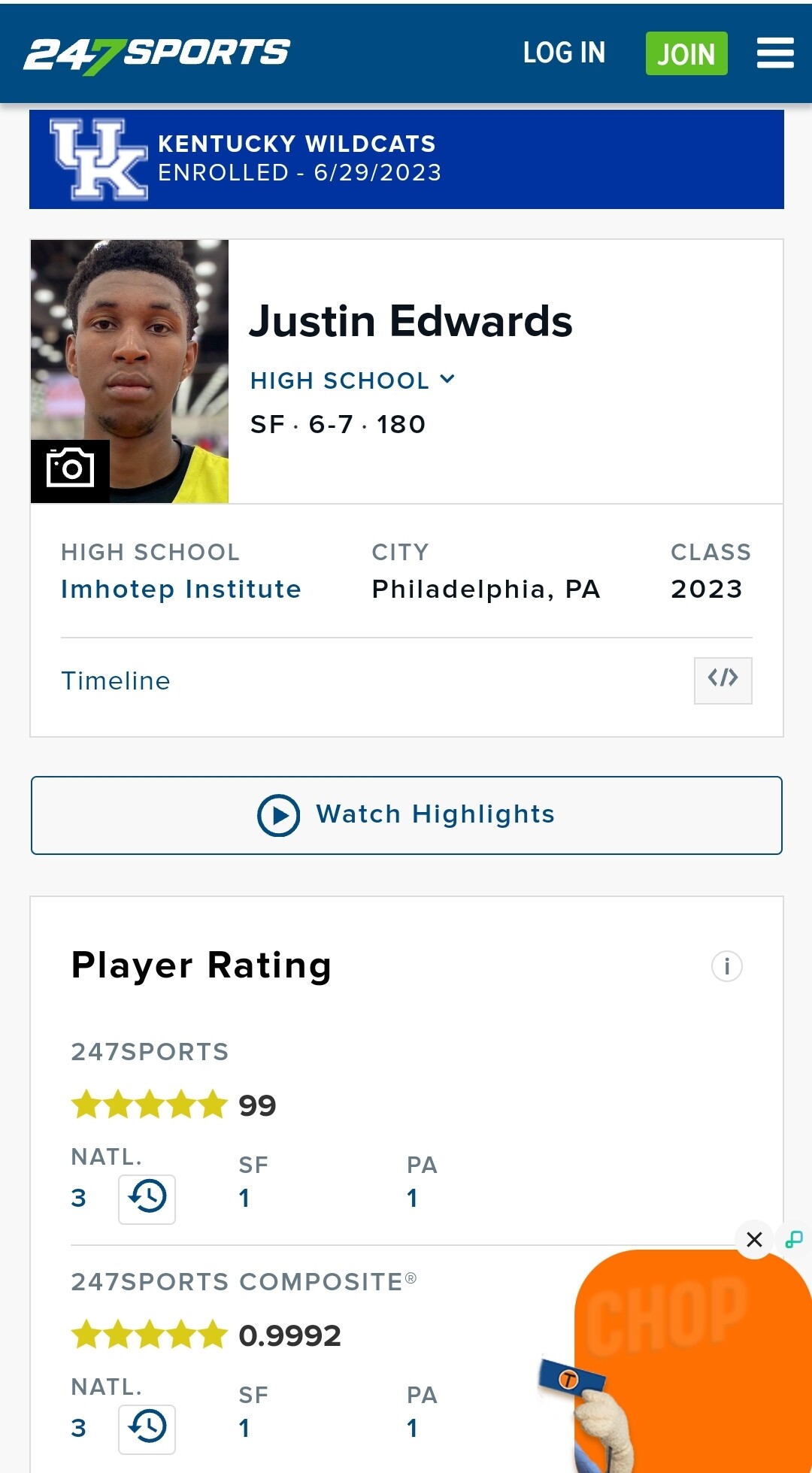The width and height of the screenshot is (812, 1473).
Task: Click 247Sports SF position rank 1
Action: tap(244, 1198)
